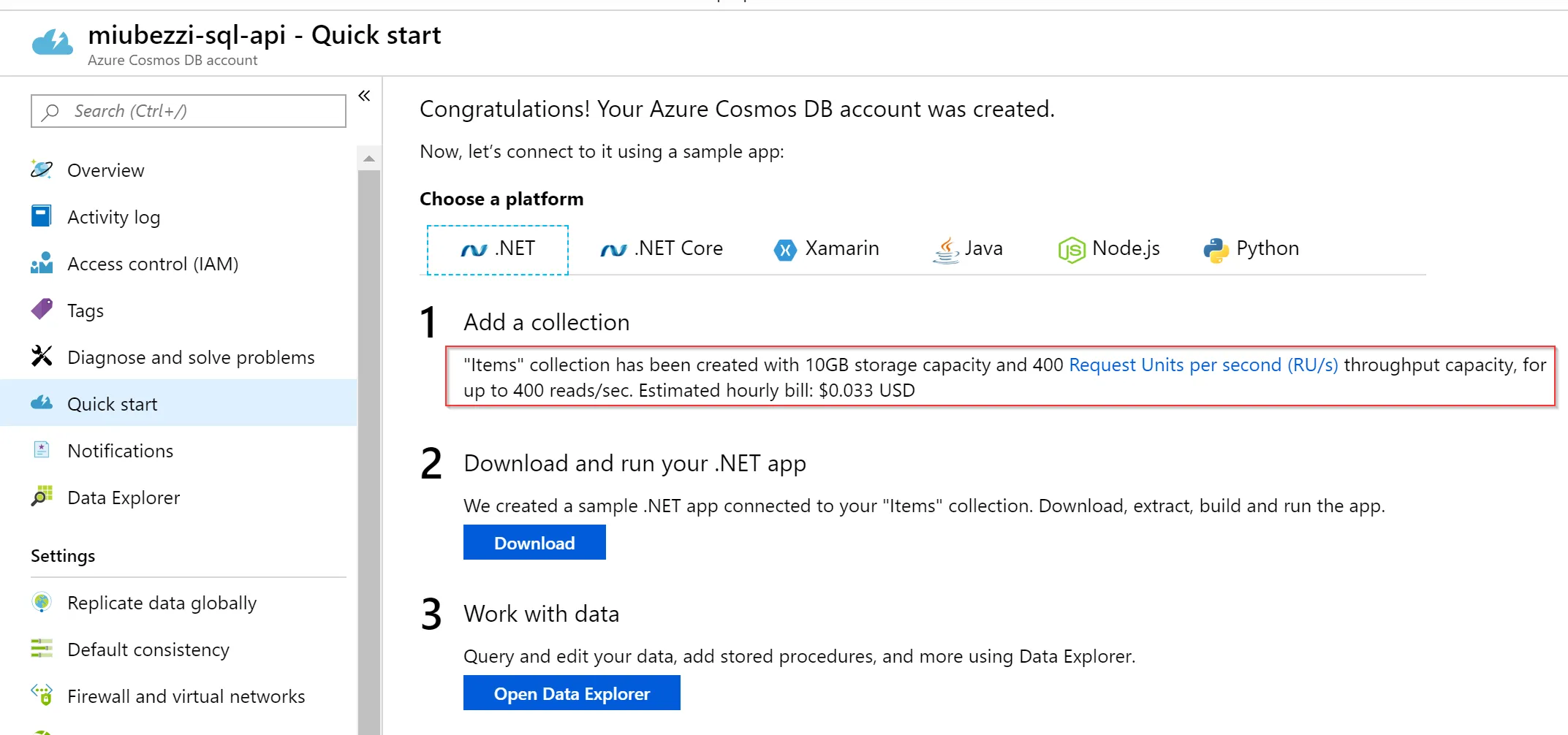Click the Firewall and virtual networks icon
Viewport: 1568px width, 735px height.
click(42, 695)
